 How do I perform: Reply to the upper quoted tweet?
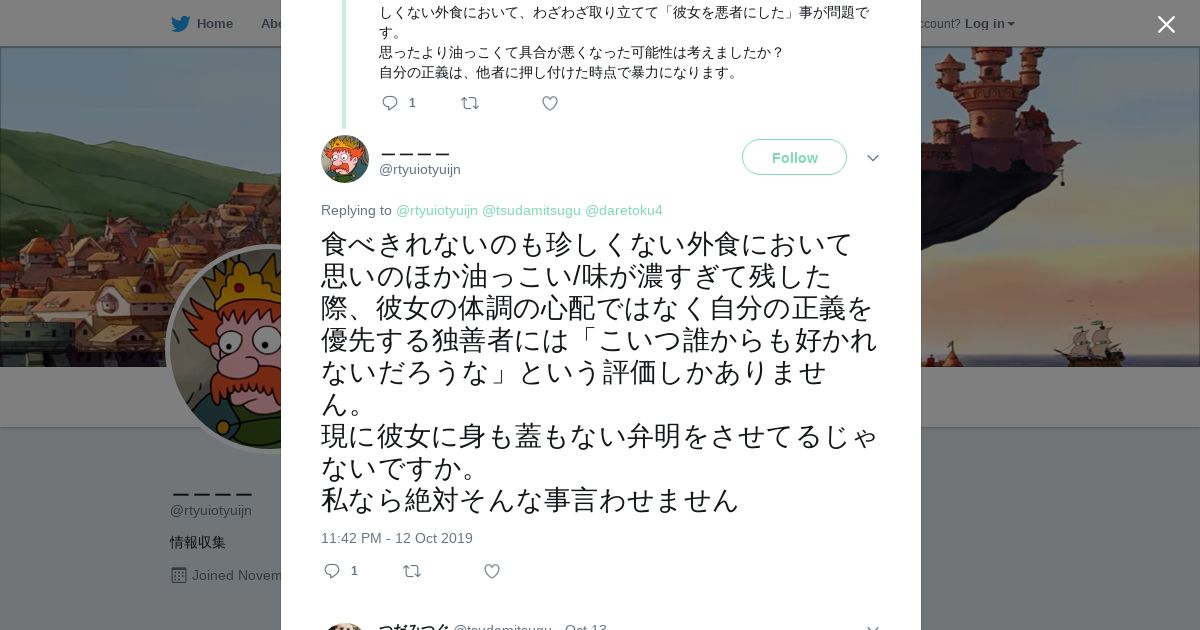(390, 103)
